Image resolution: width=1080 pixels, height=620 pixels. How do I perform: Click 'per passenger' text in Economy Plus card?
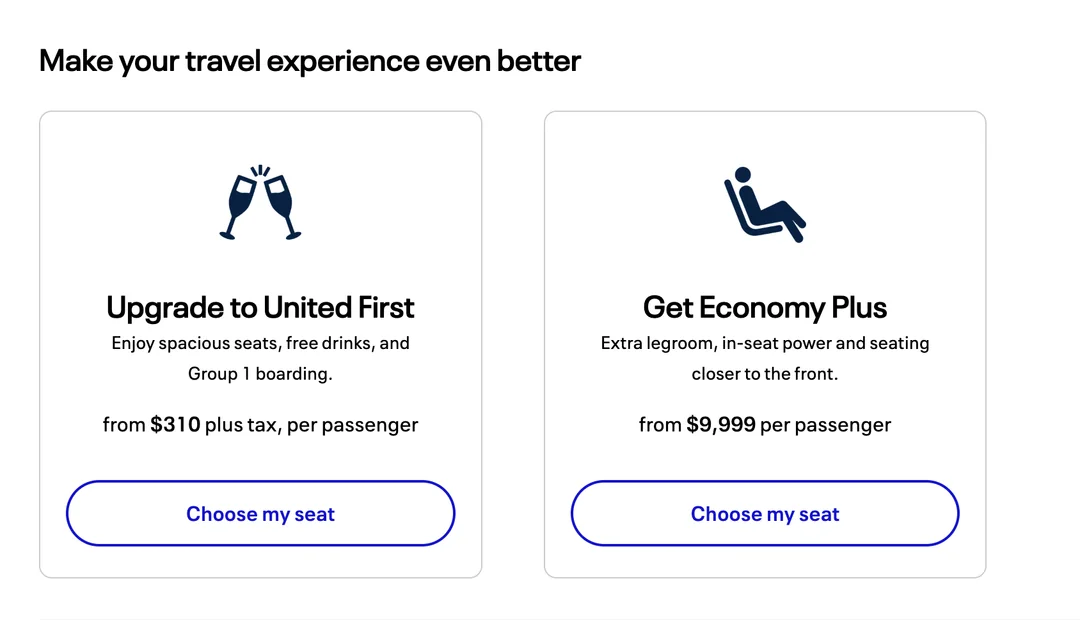[x=825, y=425]
